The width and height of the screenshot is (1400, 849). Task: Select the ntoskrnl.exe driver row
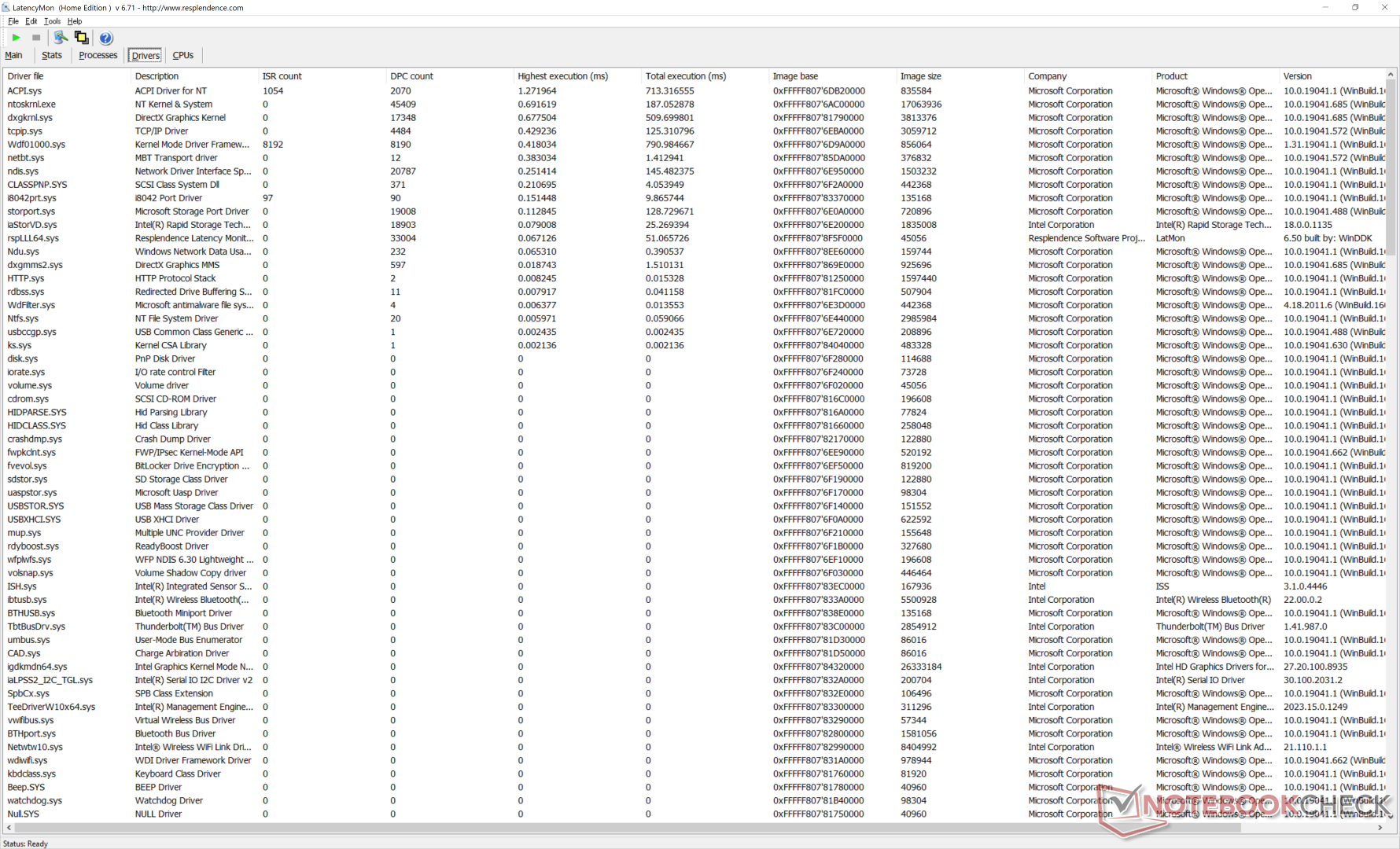(x=695, y=105)
